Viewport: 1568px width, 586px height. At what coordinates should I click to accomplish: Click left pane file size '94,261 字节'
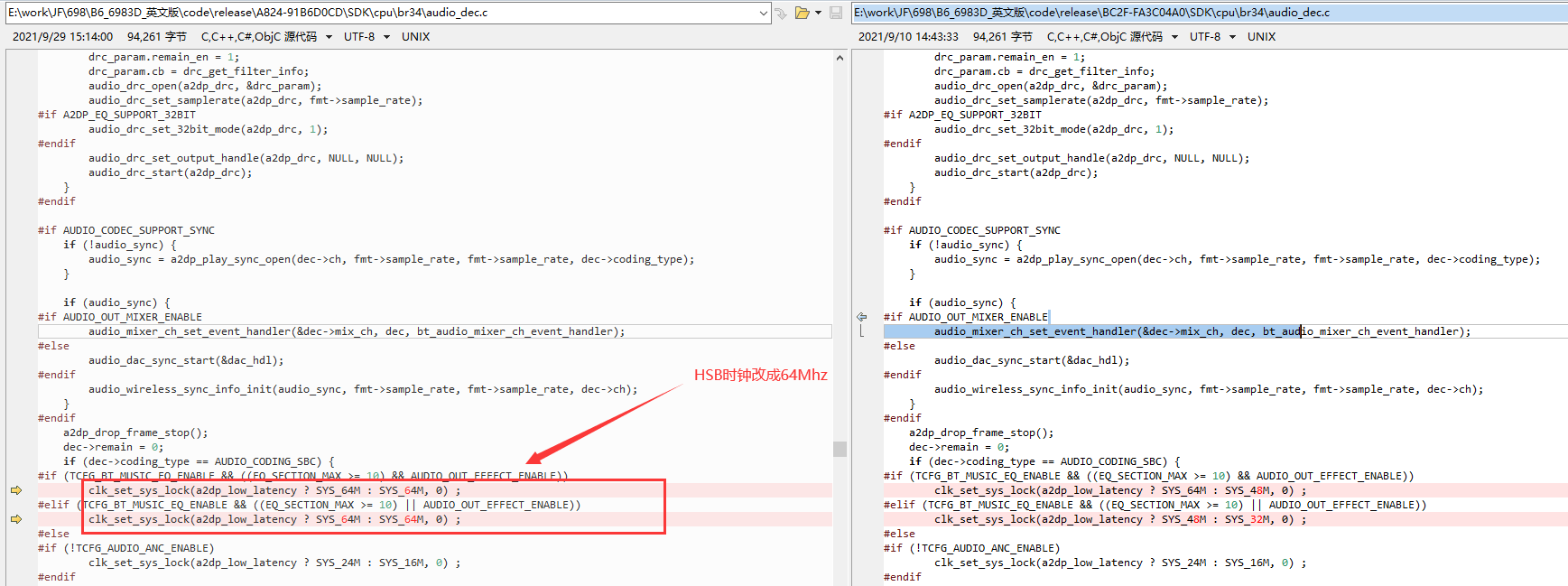(157, 37)
